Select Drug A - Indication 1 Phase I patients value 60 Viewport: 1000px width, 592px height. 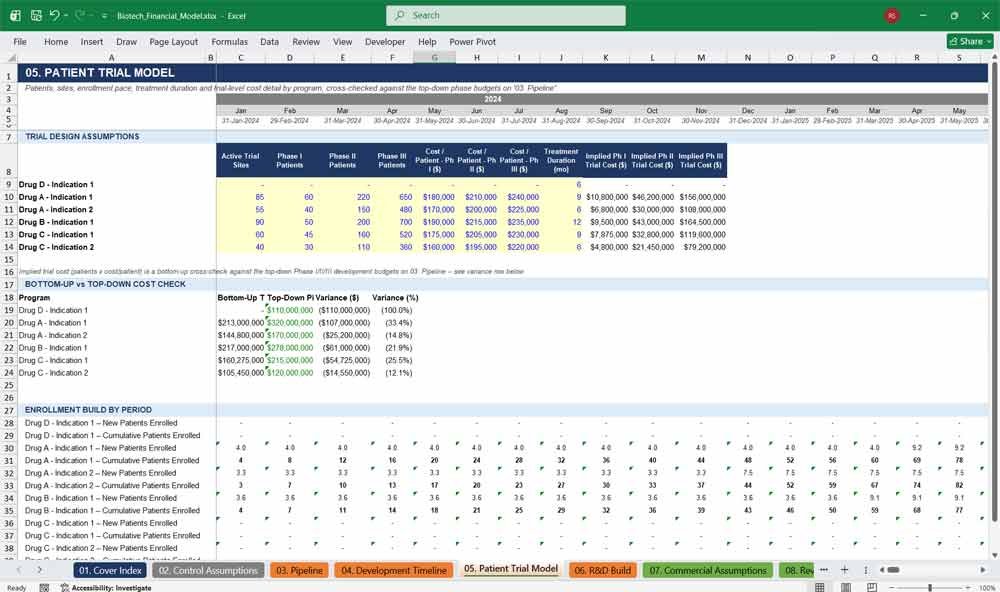pyautogui.click(x=290, y=197)
